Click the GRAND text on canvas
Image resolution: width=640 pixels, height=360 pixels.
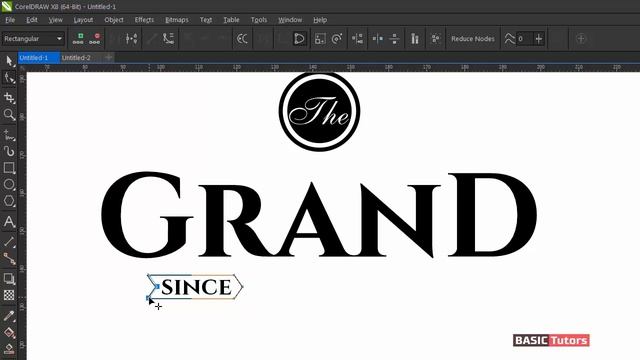[x=318, y=215]
